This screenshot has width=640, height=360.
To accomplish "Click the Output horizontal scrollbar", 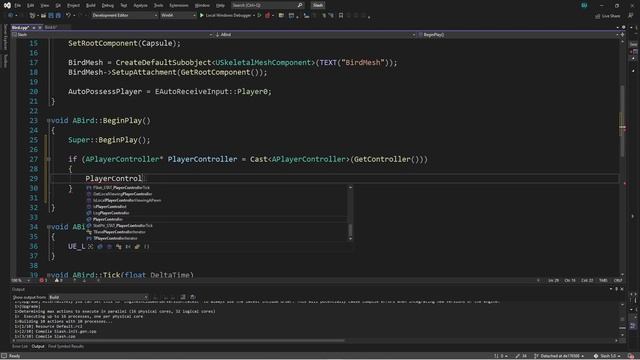I will 180,340.
